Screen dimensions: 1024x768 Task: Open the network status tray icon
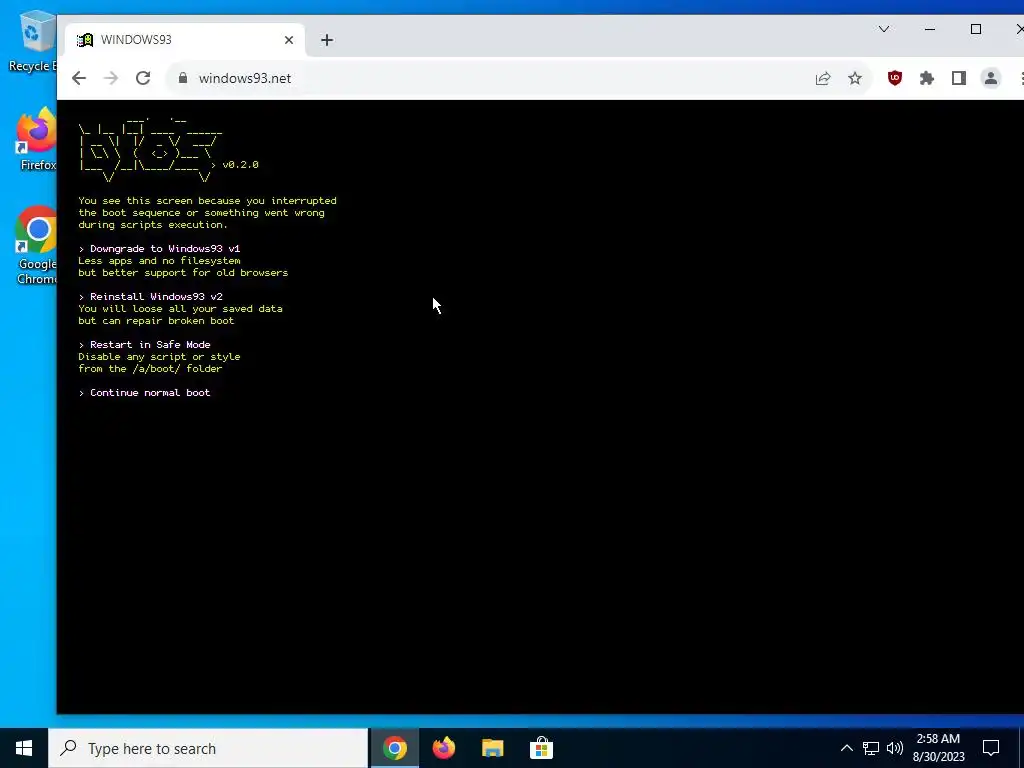871,748
